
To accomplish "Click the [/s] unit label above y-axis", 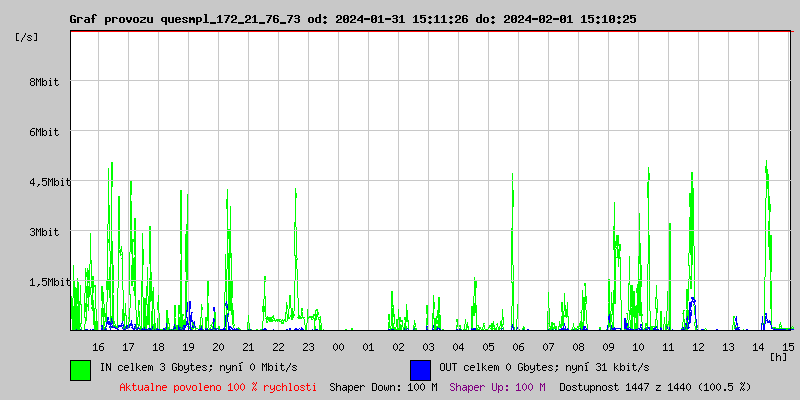I will coord(27,37).
